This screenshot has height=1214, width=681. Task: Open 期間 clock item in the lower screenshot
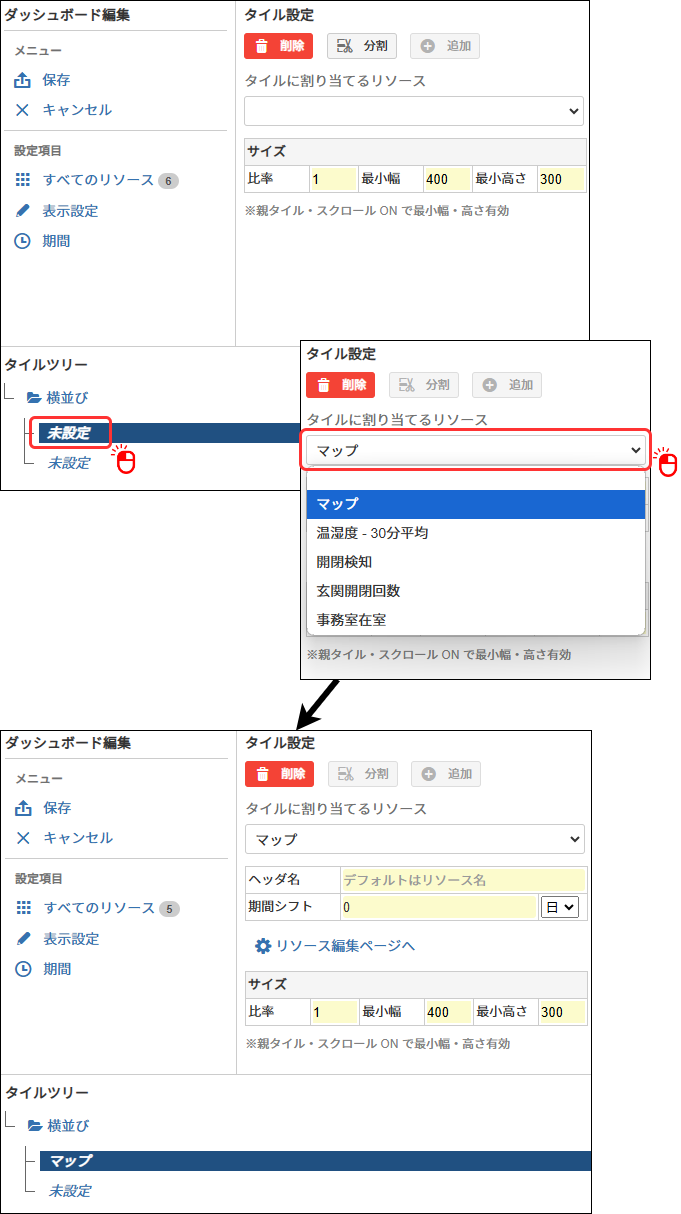(43, 969)
